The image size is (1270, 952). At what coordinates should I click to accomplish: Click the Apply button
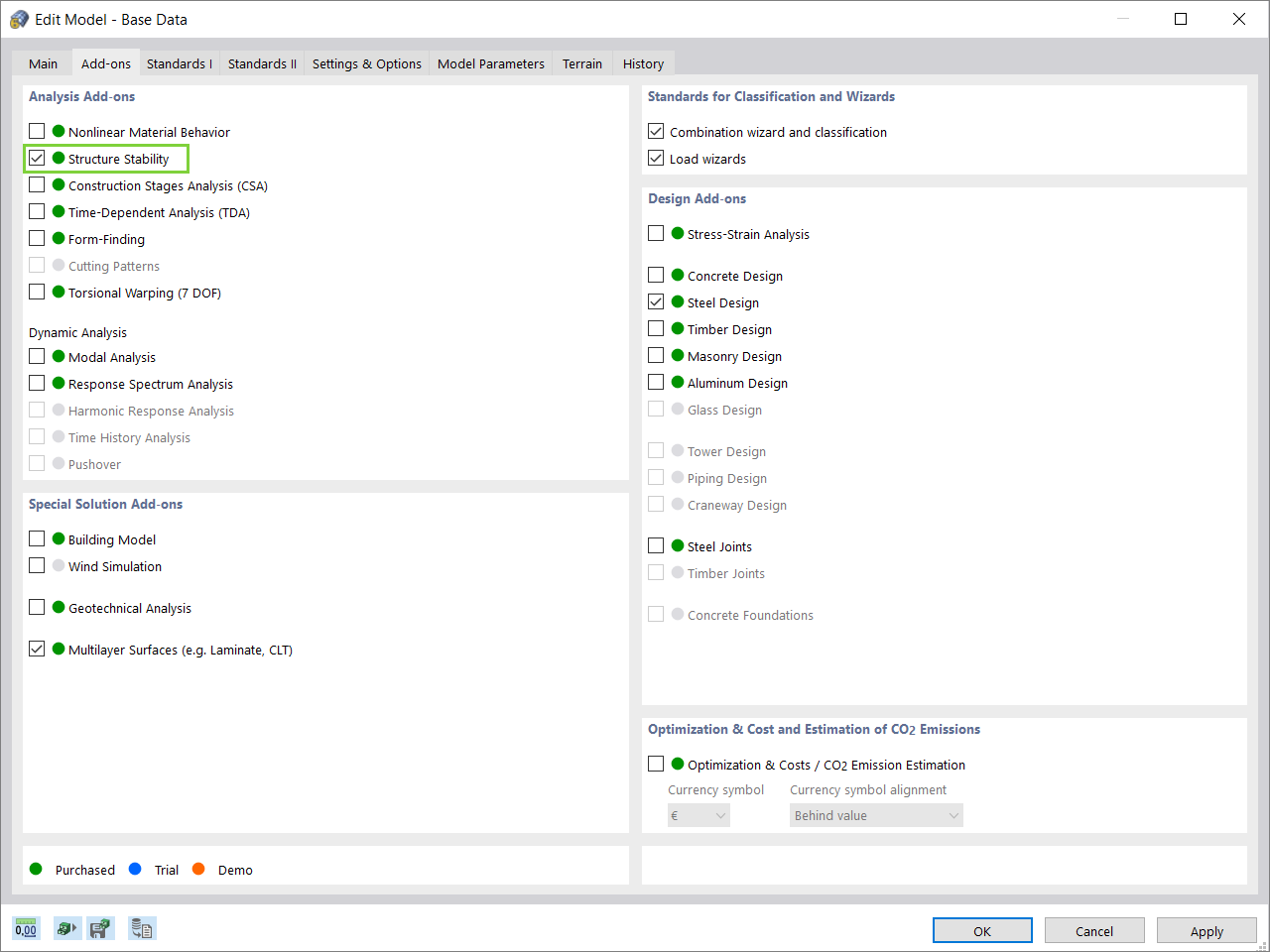tap(1206, 930)
